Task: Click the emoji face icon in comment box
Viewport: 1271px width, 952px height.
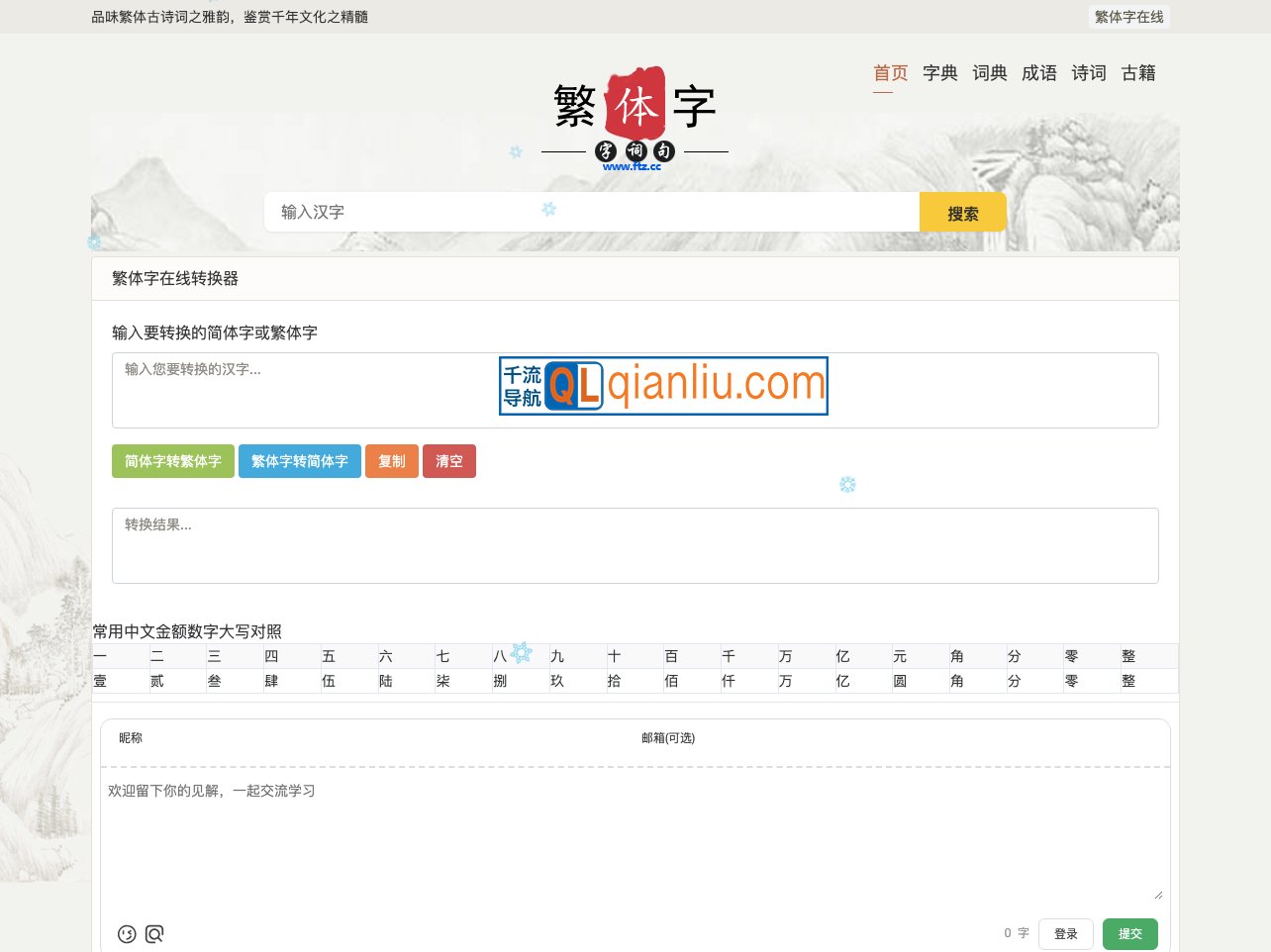Action: pos(127,933)
